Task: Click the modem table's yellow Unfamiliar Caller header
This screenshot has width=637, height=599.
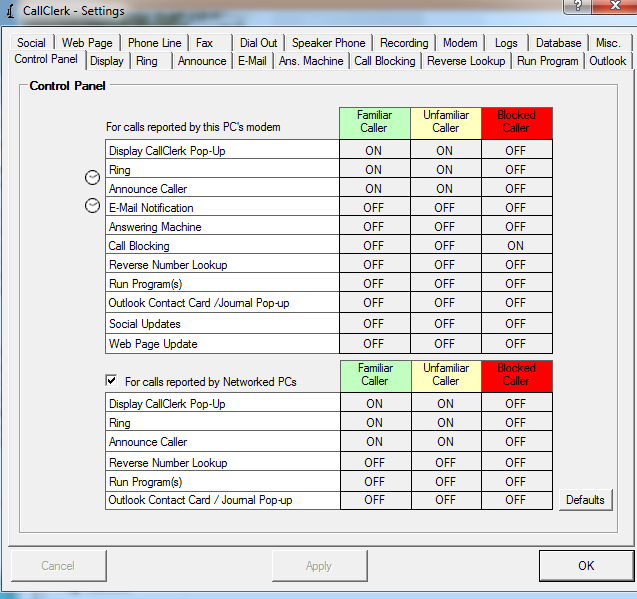Action: 446,122
